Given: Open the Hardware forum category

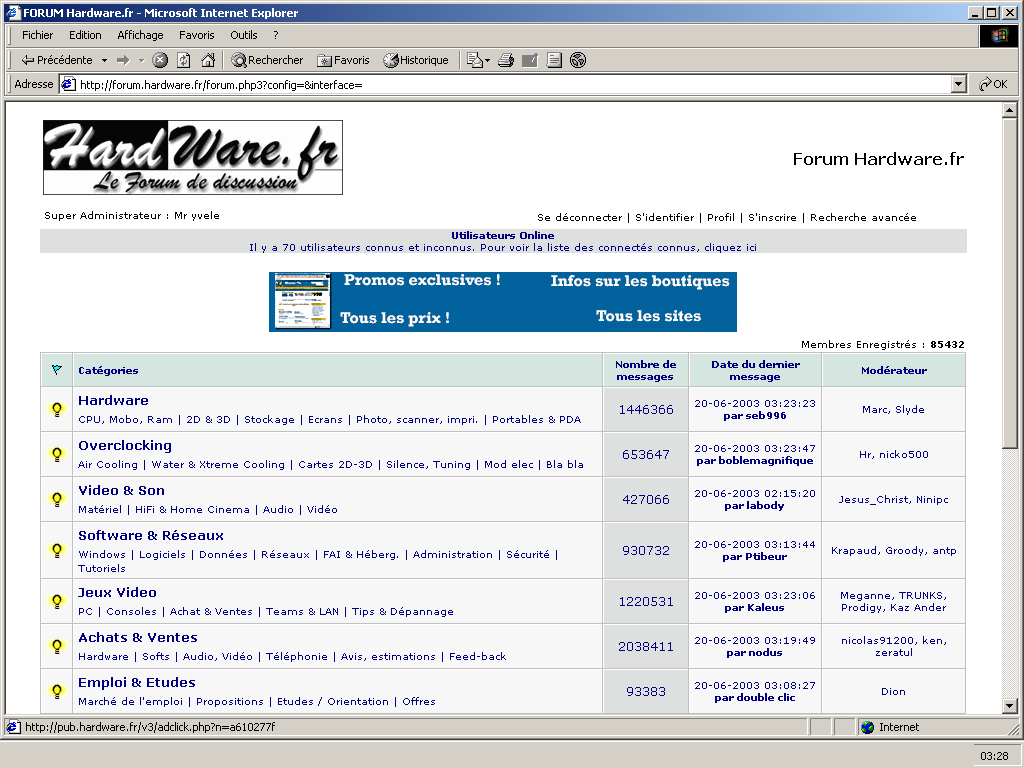Looking at the screenshot, I should 113,400.
